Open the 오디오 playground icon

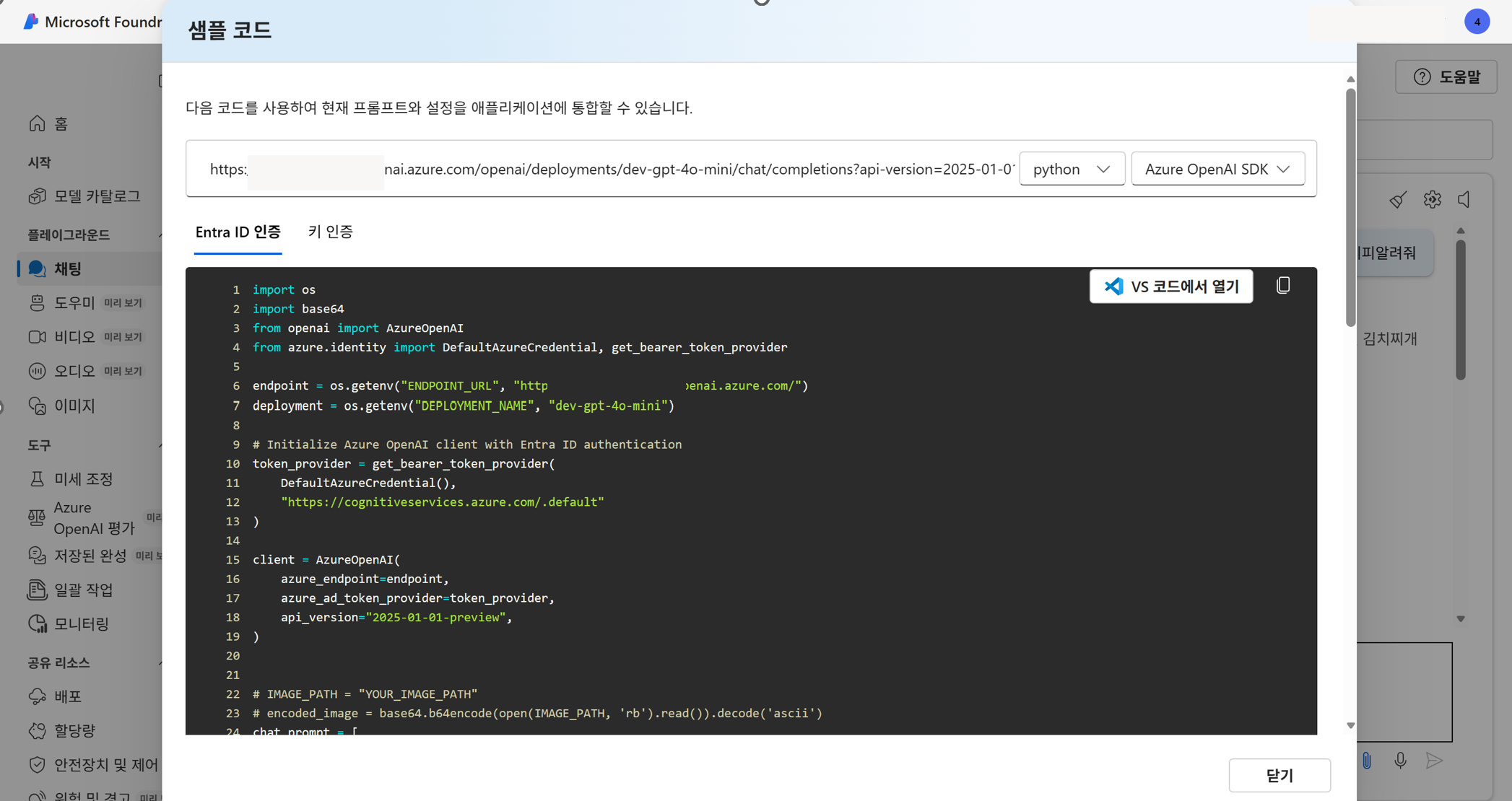[x=37, y=371]
